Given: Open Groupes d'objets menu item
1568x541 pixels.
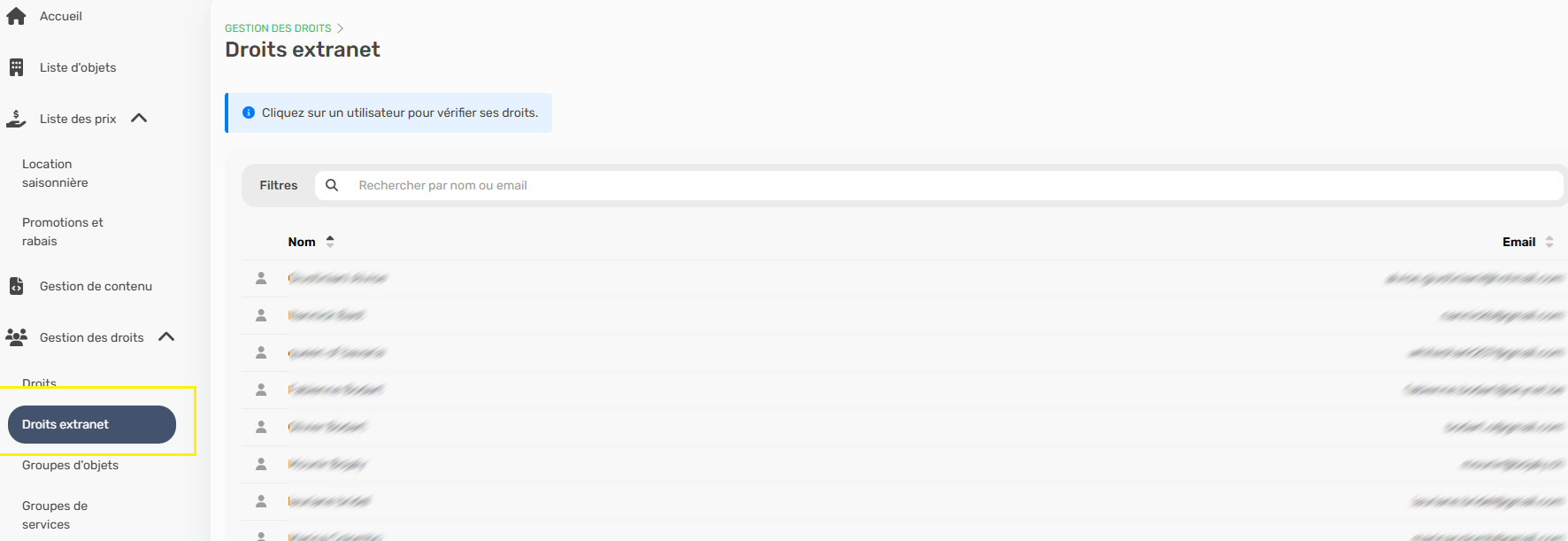Looking at the screenshot, I should [70, 465].
